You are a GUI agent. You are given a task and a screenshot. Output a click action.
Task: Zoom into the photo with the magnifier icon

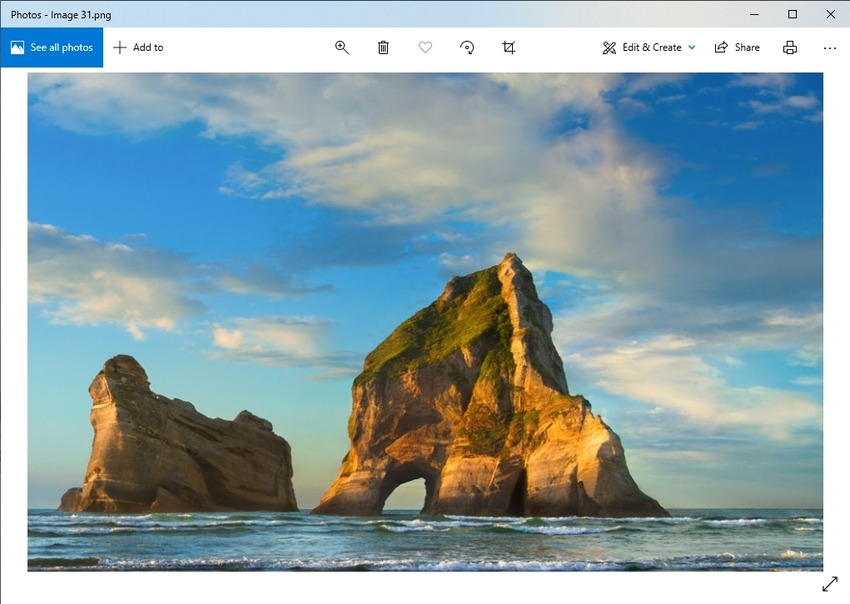click(341, 47)
